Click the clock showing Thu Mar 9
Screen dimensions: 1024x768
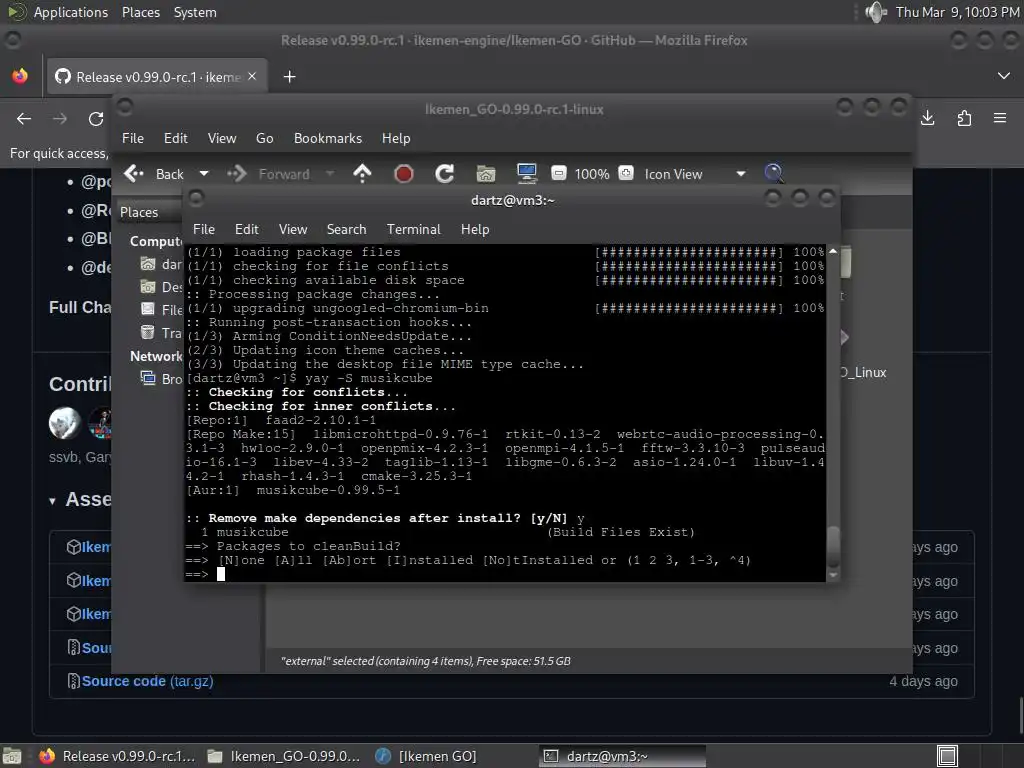coord(957,12)
